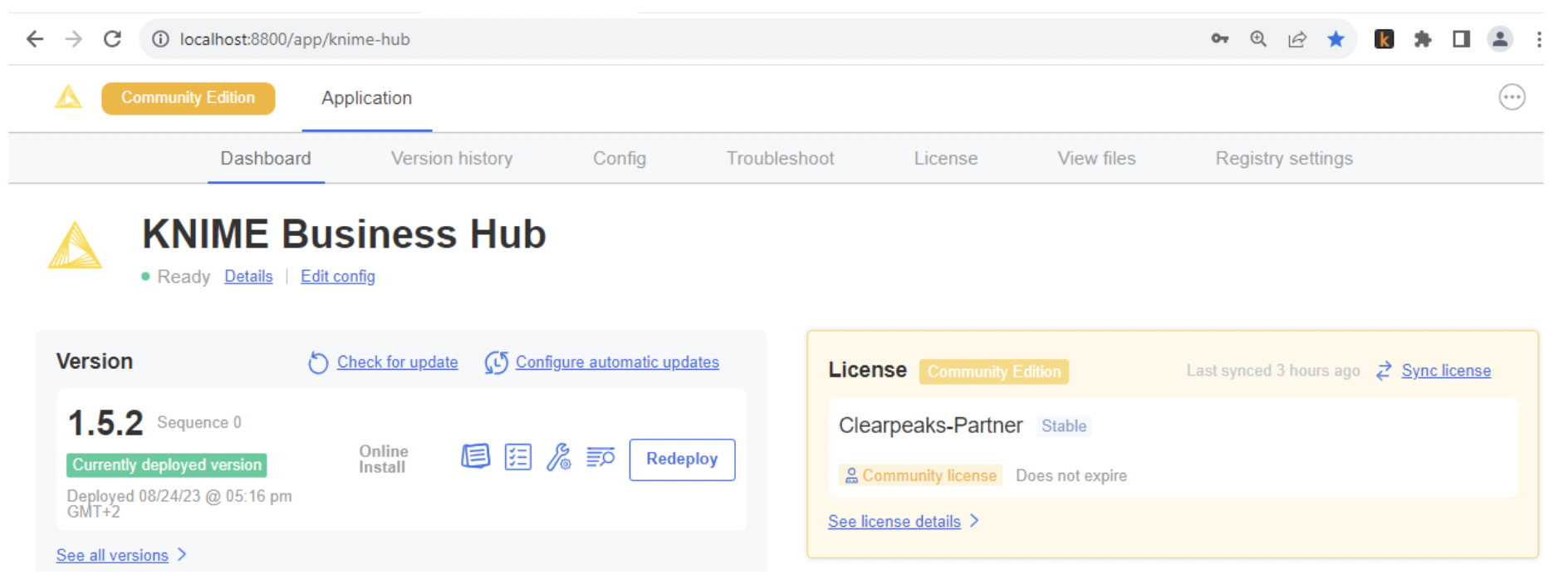This screenshot has height=585, width=1568.
Task: Click the Community Edition badge in the header
Action: [189, 98]
